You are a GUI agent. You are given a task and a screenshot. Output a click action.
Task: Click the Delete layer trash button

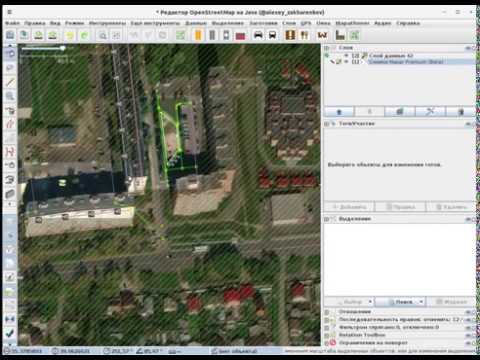(x=460, y=112)
